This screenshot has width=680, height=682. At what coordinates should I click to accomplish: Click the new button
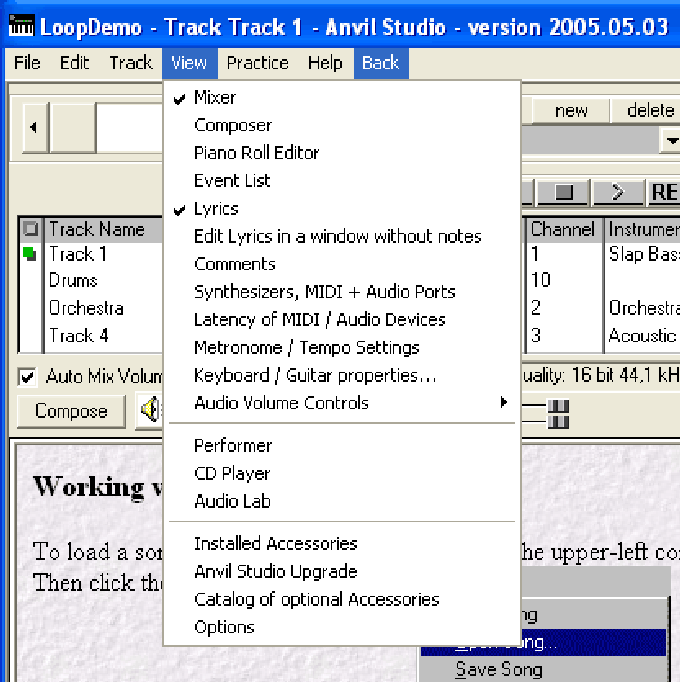tap(570, 111)
